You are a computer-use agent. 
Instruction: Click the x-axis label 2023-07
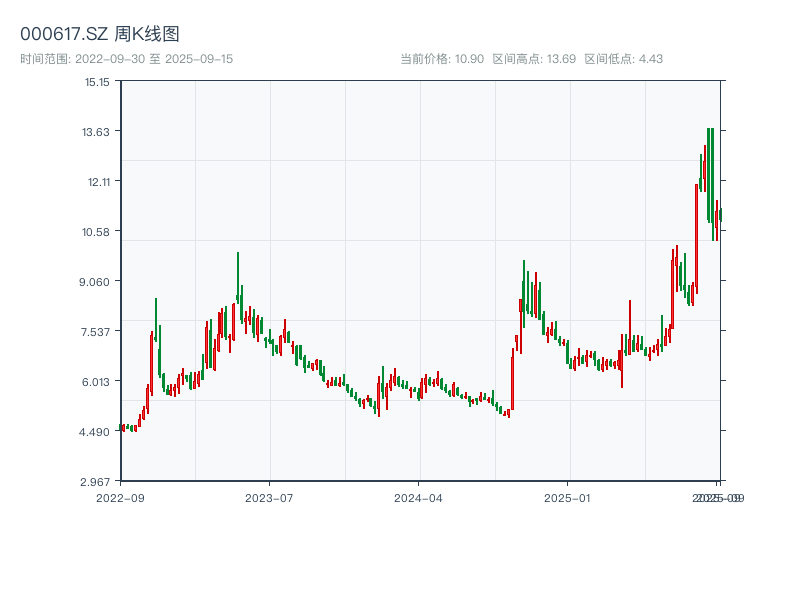coord(269,498)
